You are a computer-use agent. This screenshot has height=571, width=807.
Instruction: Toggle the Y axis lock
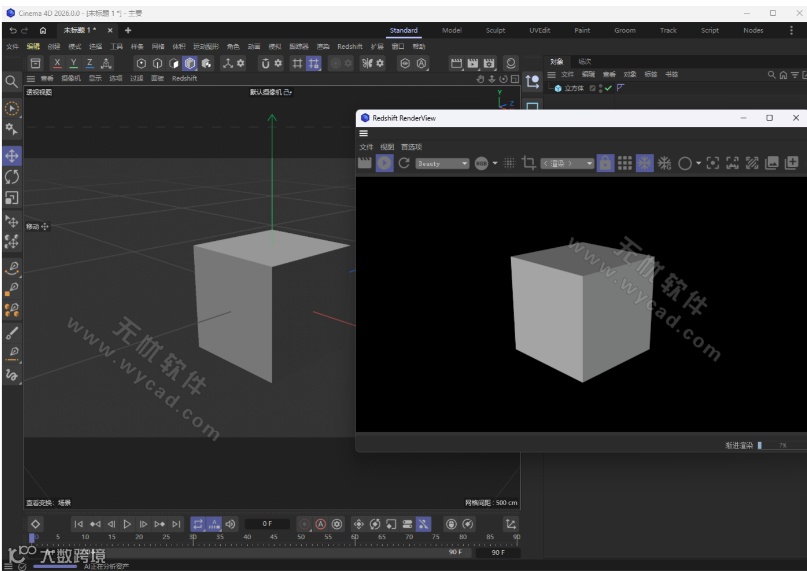click(x=73, y=63)
